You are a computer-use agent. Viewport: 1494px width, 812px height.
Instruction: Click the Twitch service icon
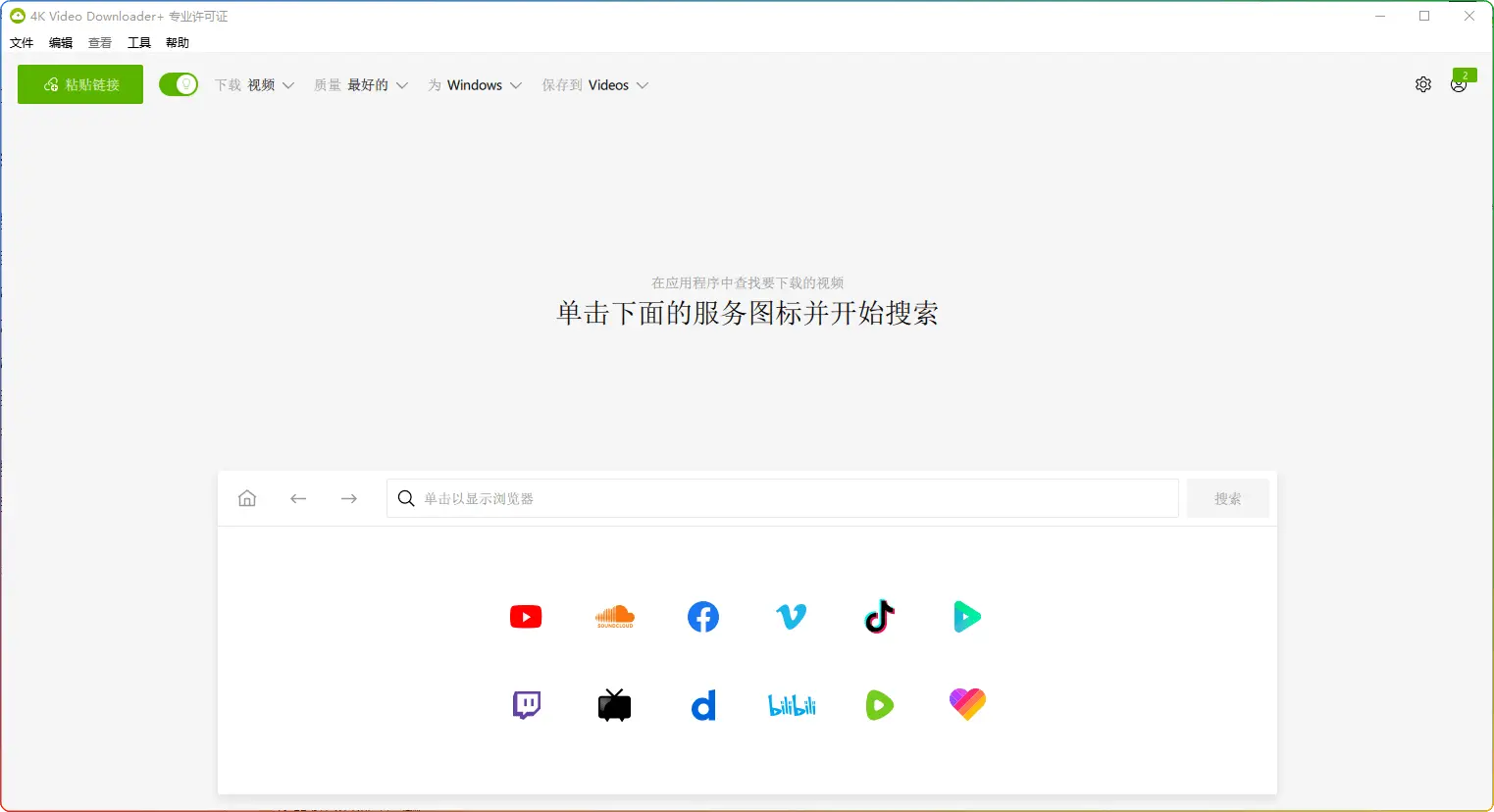click(x=527, y=705)
